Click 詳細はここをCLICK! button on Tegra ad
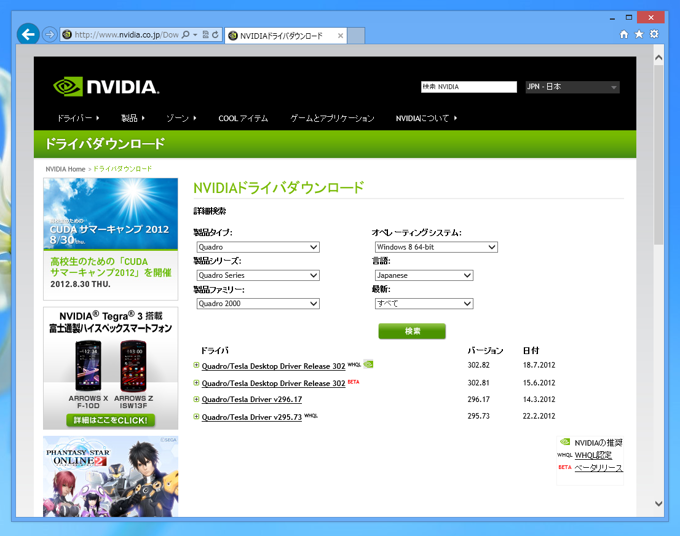680x536 pixels. pos(111,420)
